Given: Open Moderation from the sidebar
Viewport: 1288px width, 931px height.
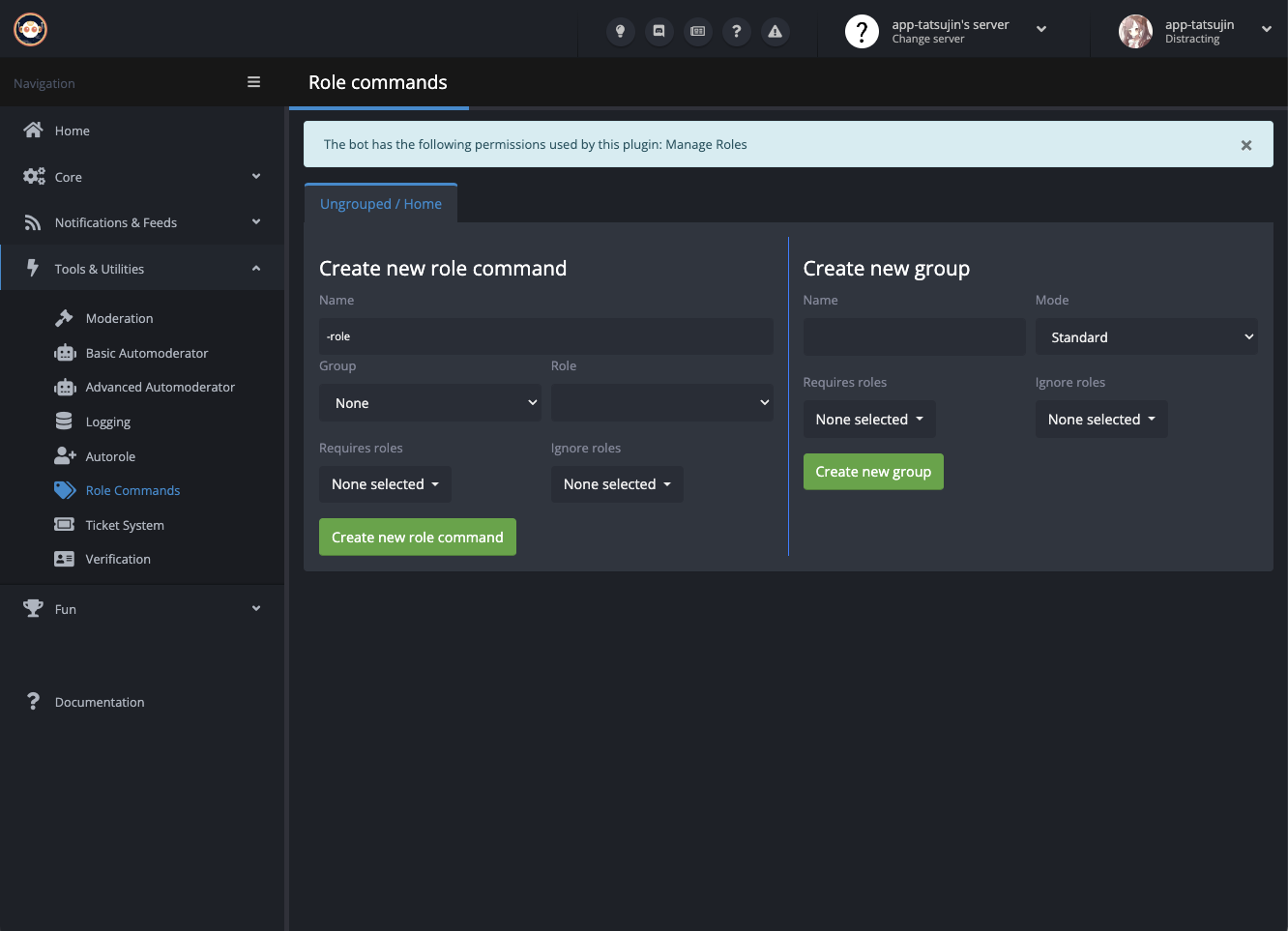Looking at the screenshot, I should tap(119, 318).
